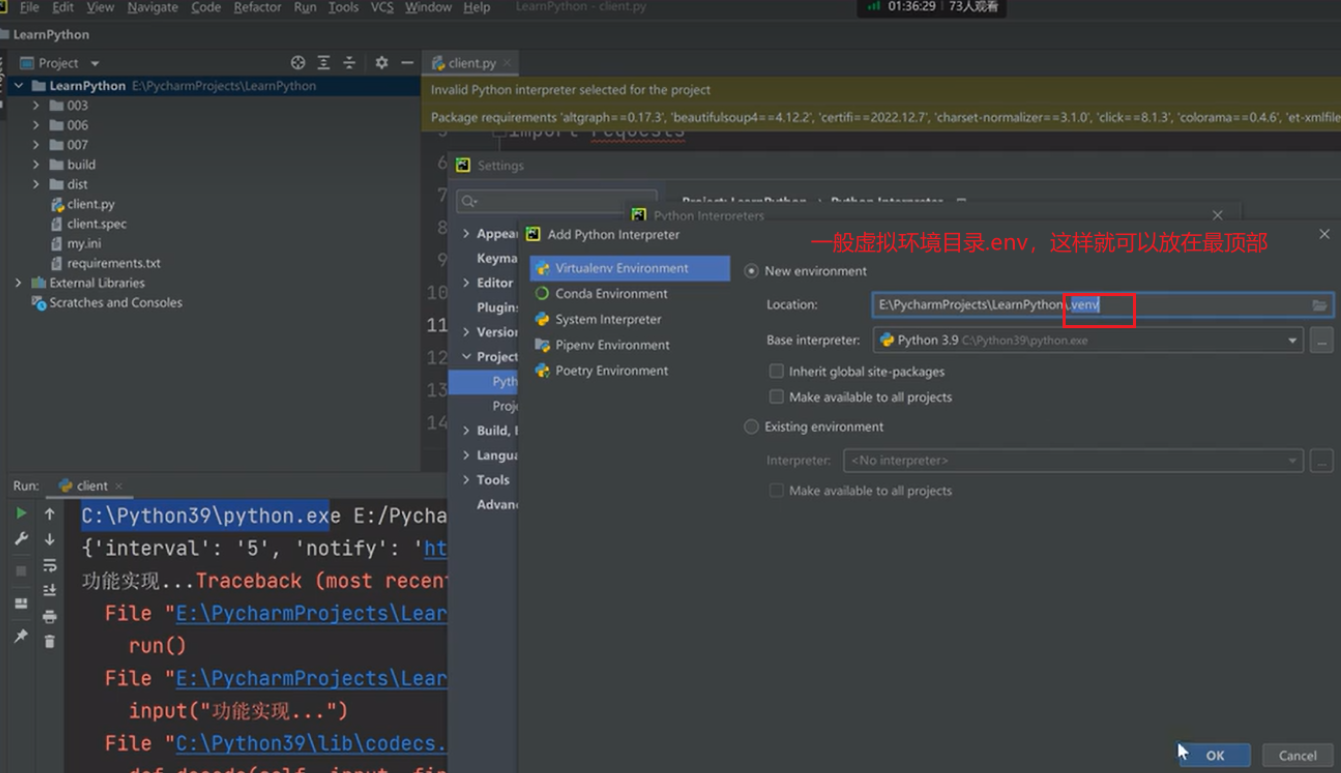The image size is (1341, 773).
Task: Choose Pipenv Environment option
Action: click(x=612, y=345)
